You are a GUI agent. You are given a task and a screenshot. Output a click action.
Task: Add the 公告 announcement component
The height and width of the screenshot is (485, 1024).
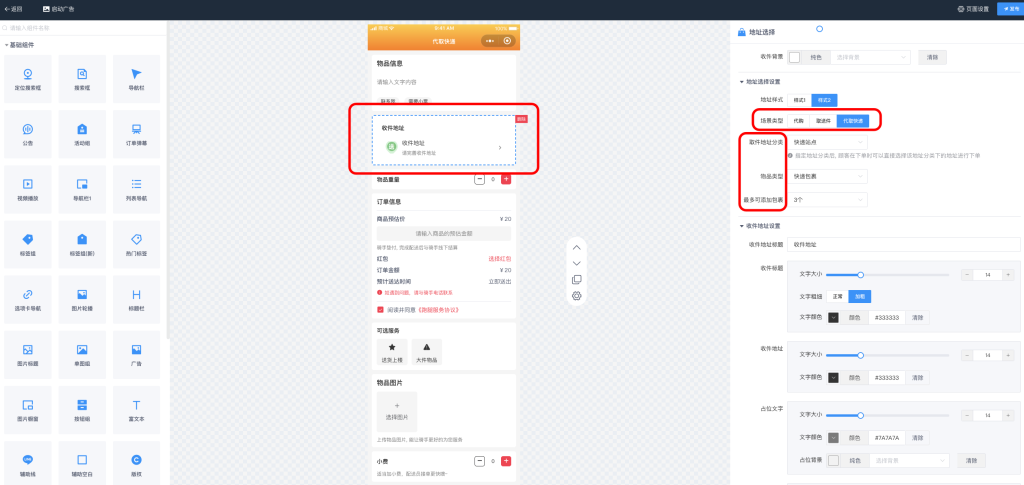[x=28, y=134]
